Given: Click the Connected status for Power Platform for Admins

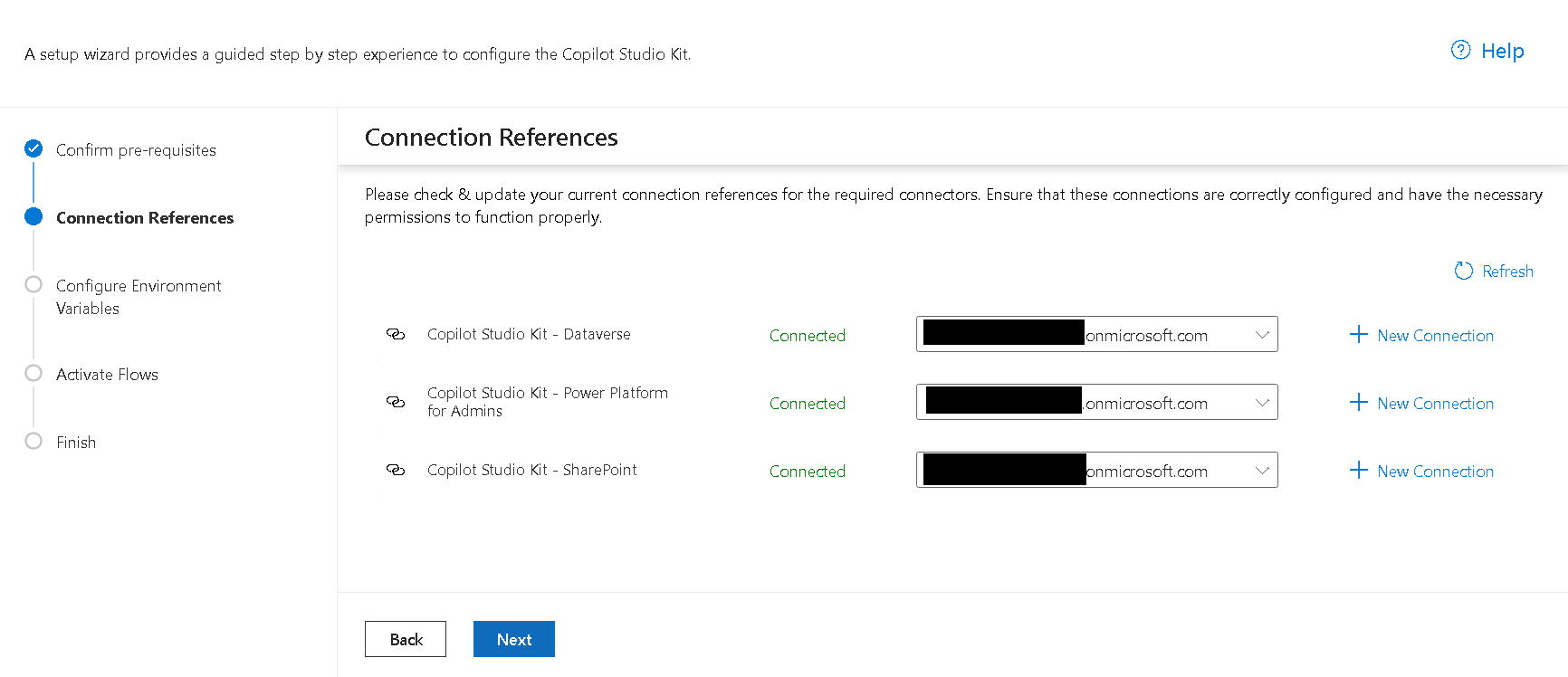Looking at the screenshot, I should click(x=808, y=404).
